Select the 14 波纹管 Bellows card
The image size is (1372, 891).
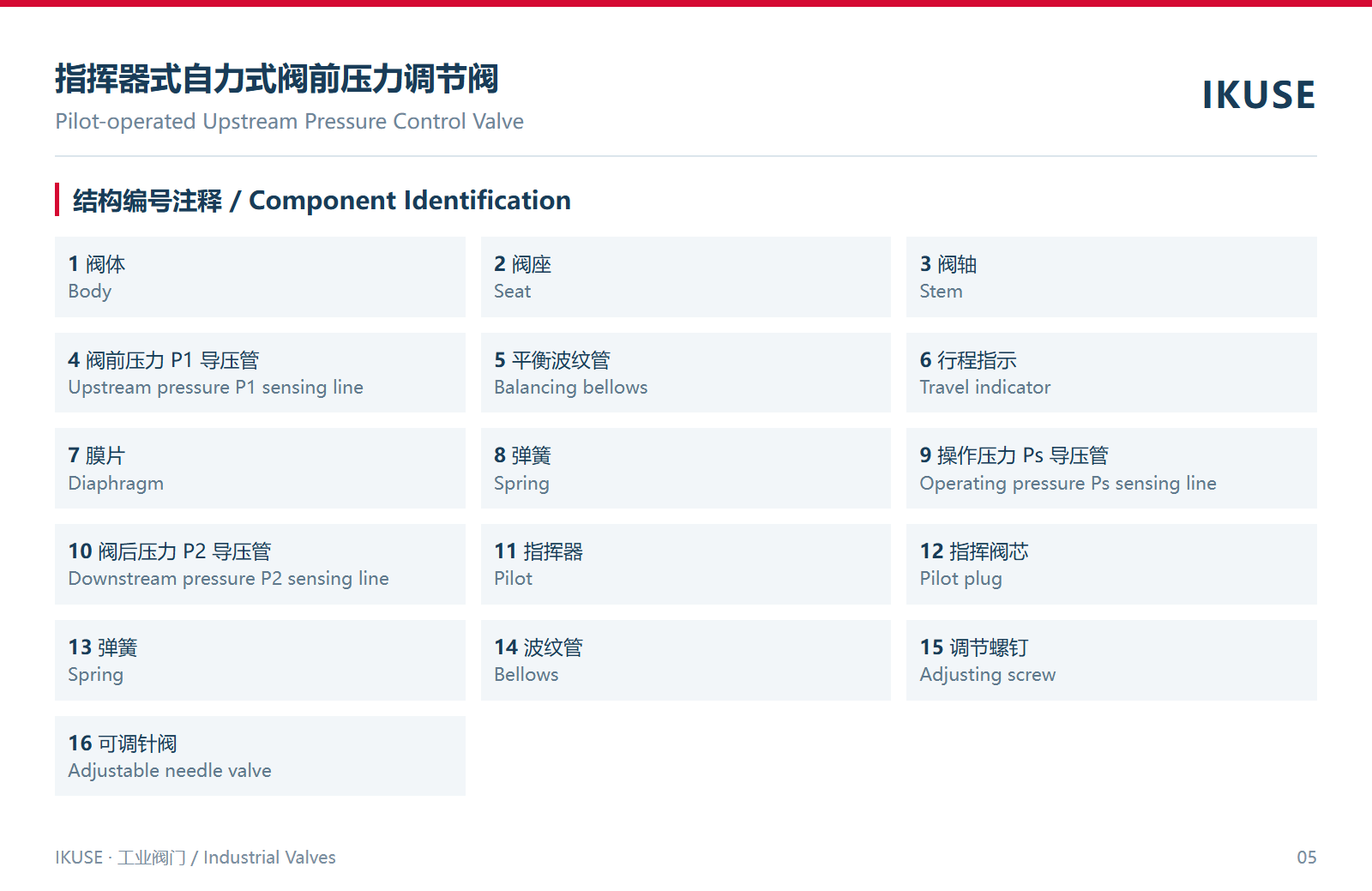point(686,660)
